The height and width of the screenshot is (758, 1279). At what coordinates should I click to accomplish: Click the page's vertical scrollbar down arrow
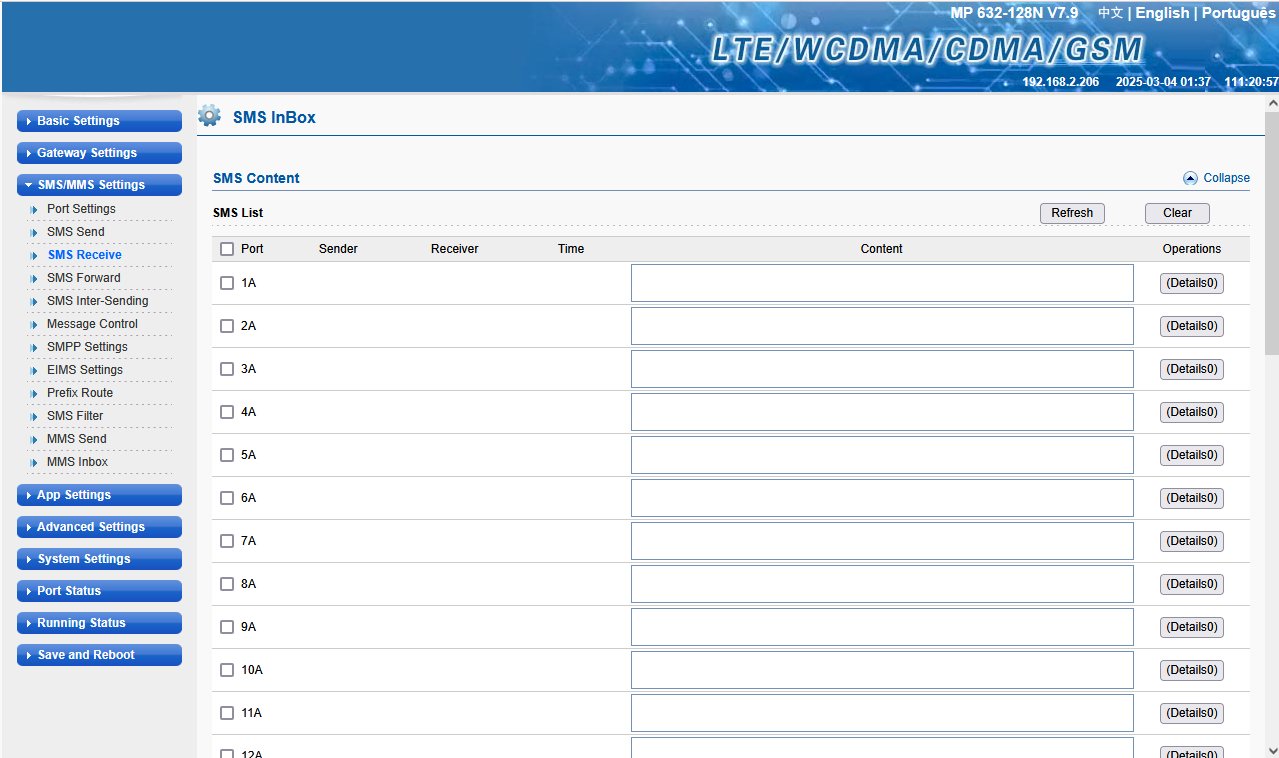(1271, 750)
